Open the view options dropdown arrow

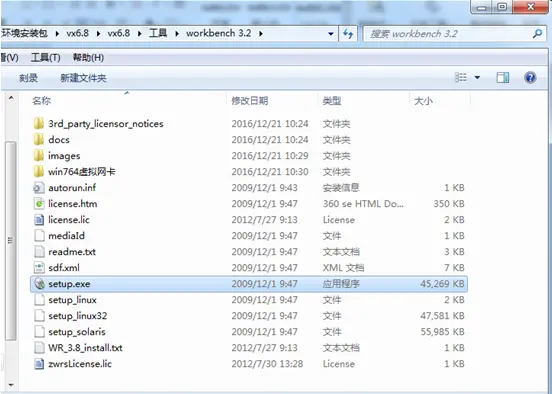pos(477,77)
